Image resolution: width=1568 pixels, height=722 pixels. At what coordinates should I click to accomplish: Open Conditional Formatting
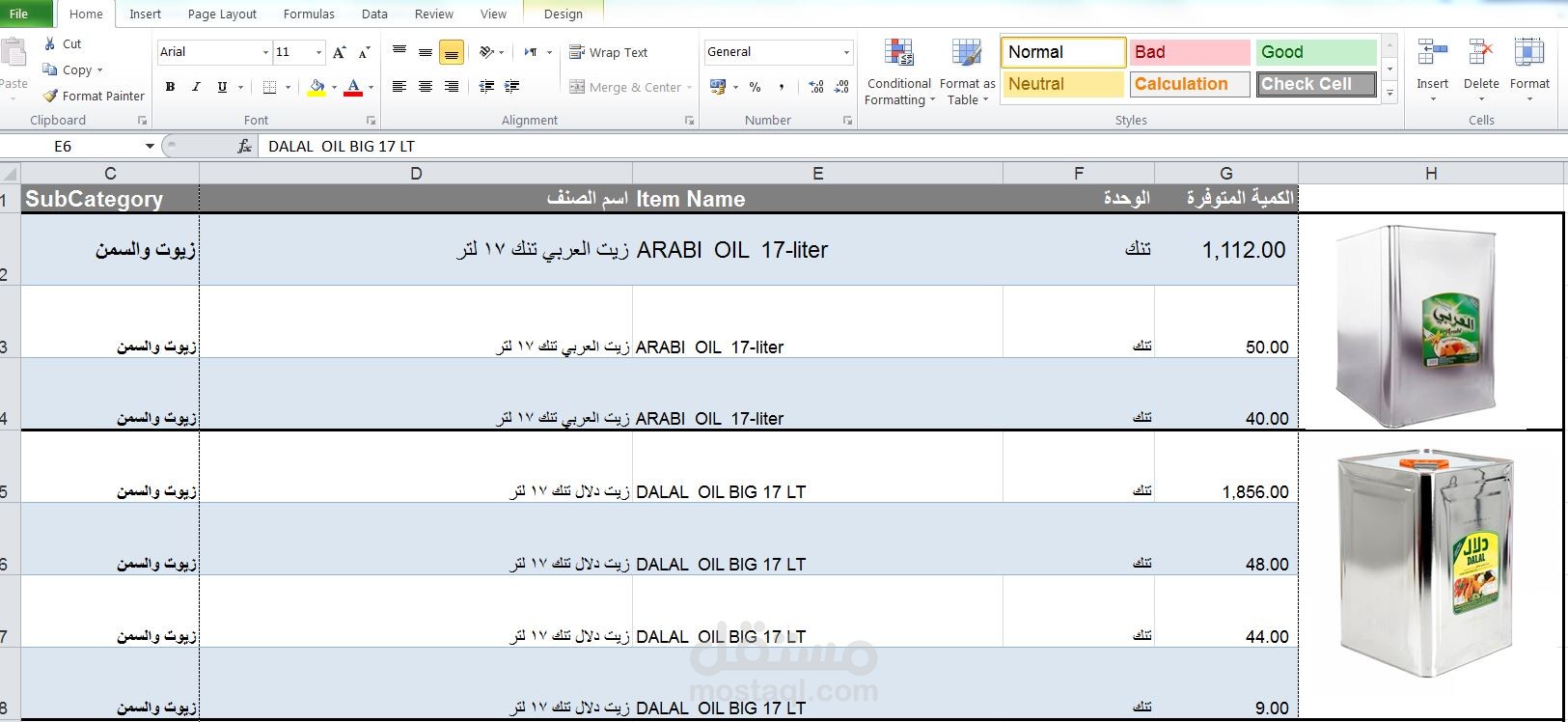(899, 72)
